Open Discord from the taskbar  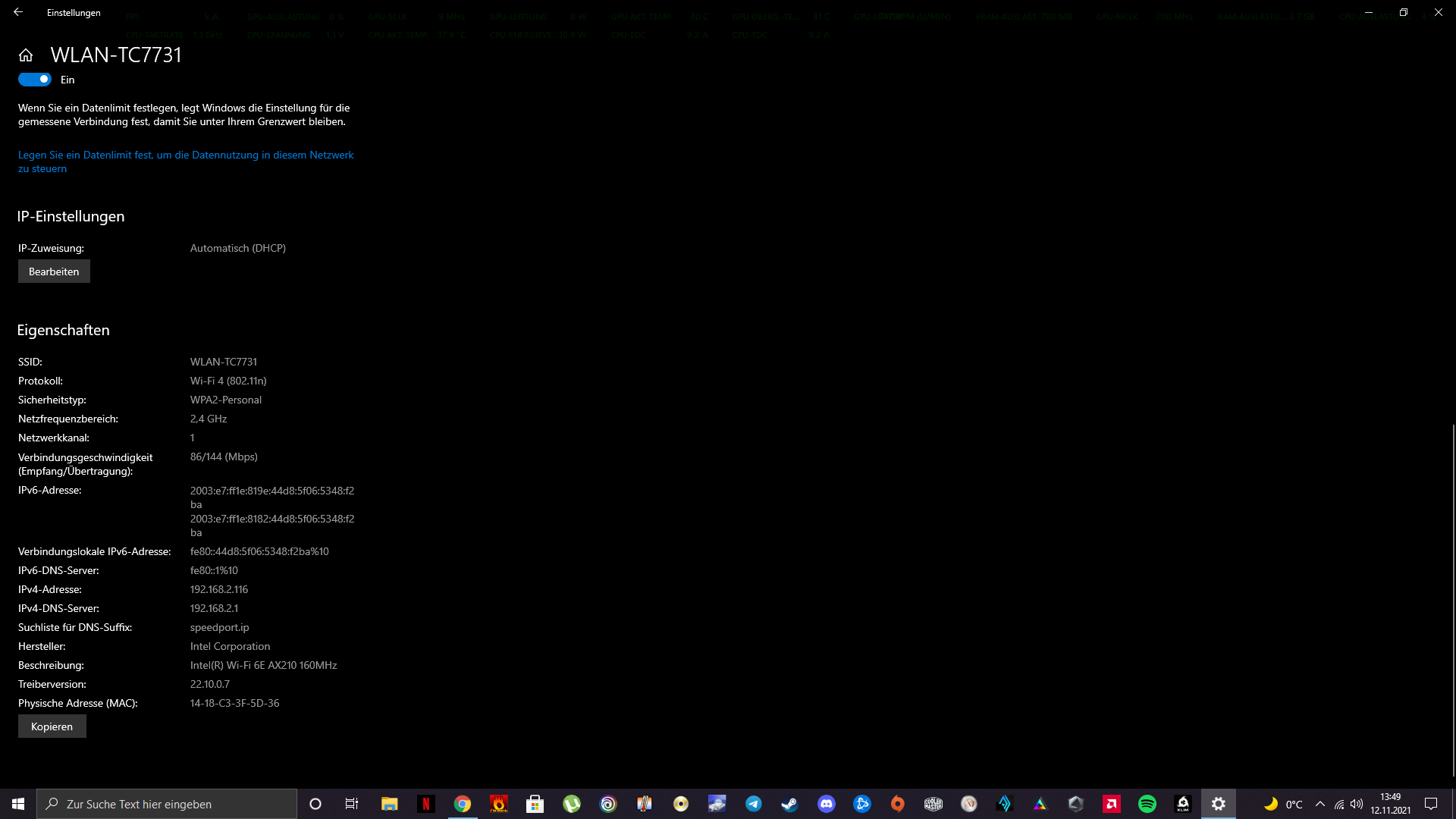(826, 804)
